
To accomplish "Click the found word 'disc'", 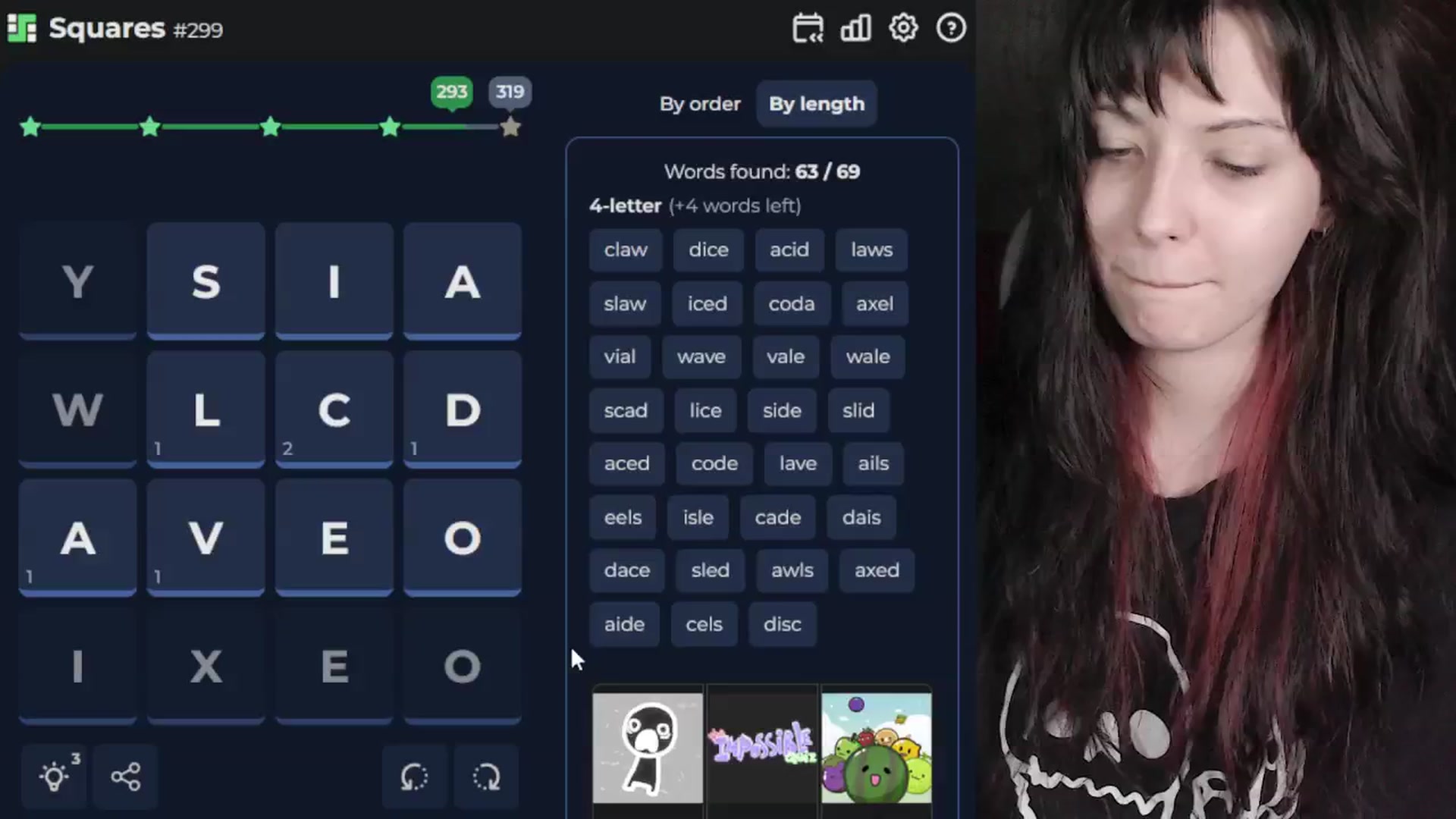I will pyautogui.click(x=782, y=625).
